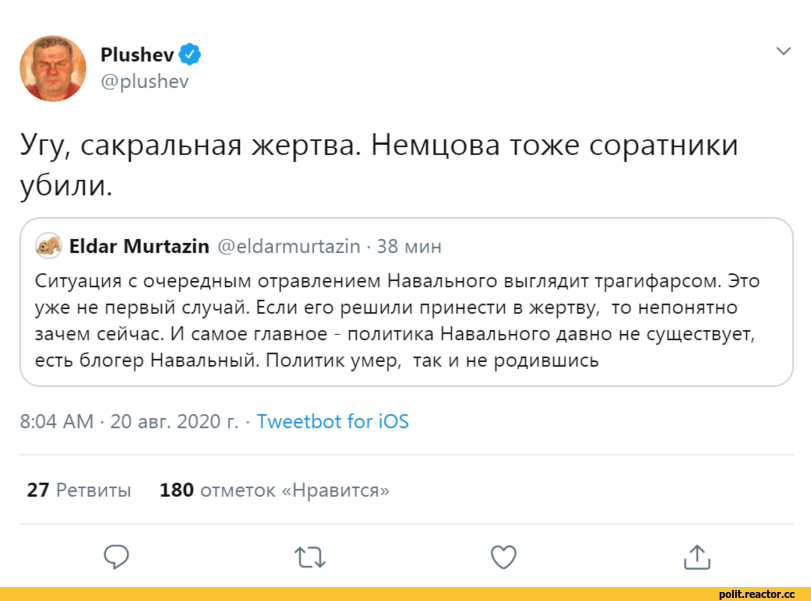Click the Eldar Murtazin author name
The height and width of the screenshot is (601, 811).
coord(137,245)
